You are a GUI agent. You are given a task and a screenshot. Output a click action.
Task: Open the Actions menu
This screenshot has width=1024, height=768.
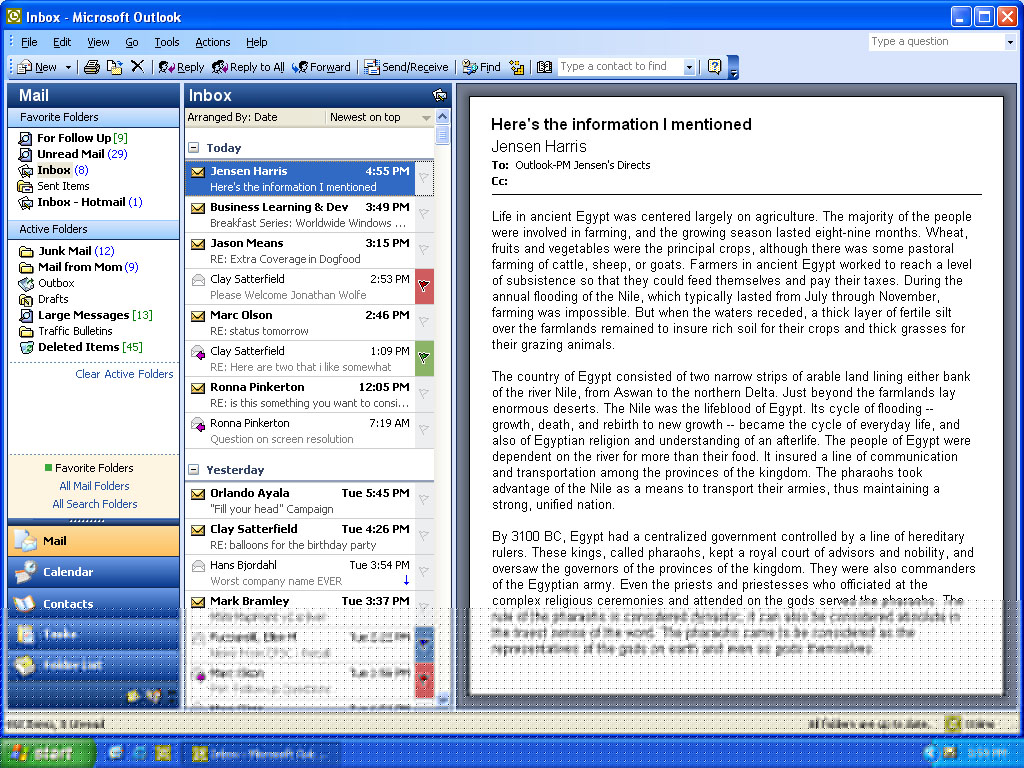[x=212, y=42]
